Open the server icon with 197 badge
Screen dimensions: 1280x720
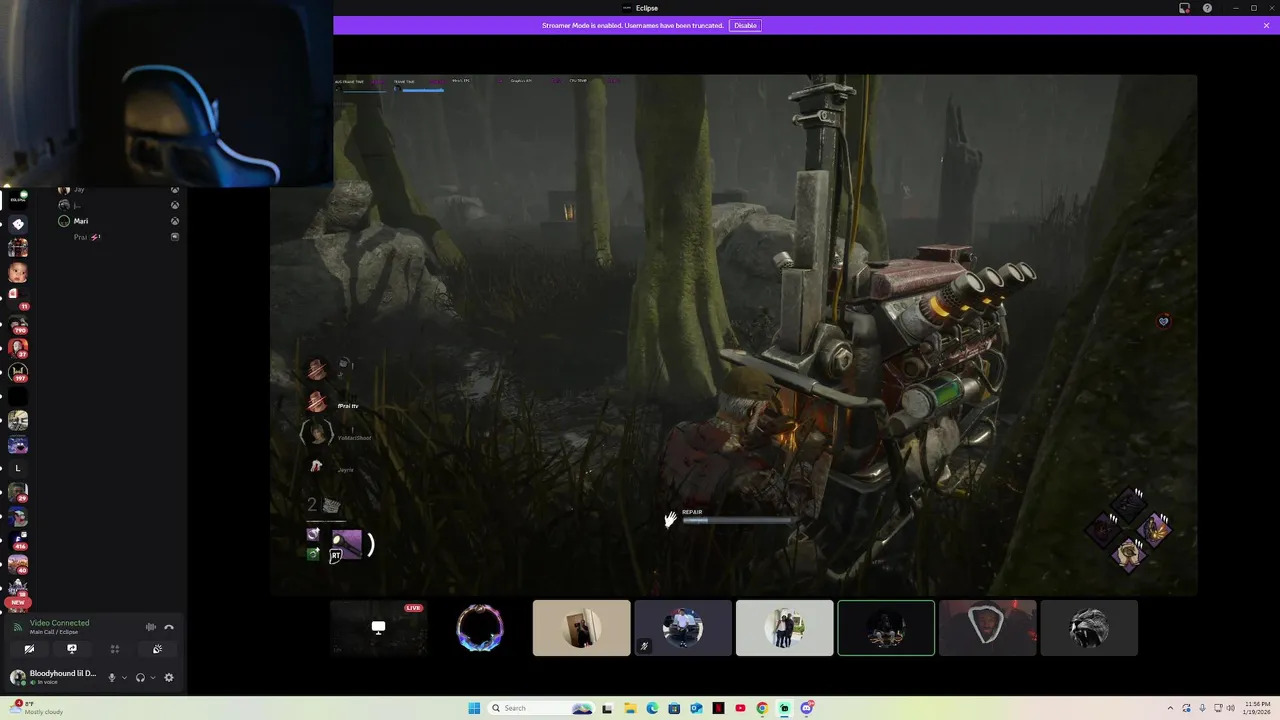click(x=18, y=372)
